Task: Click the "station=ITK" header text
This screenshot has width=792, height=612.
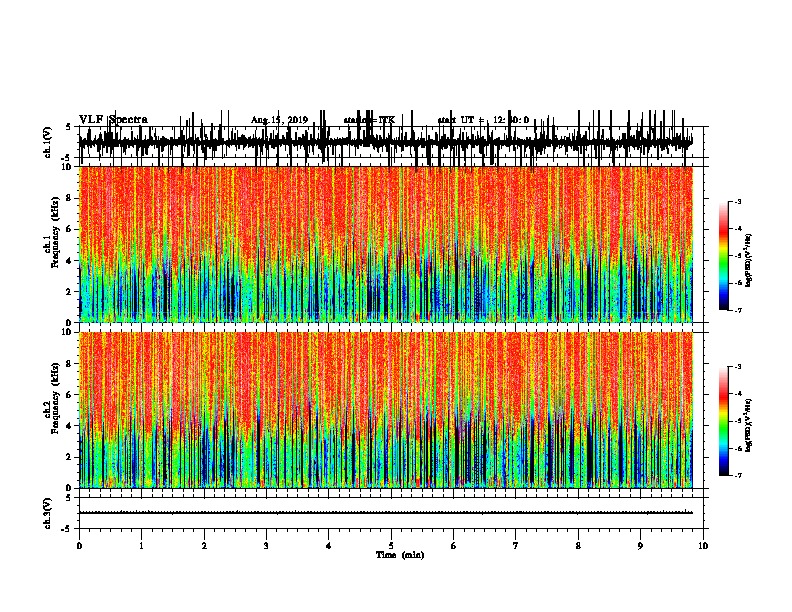Action: [x=369, y=120]
